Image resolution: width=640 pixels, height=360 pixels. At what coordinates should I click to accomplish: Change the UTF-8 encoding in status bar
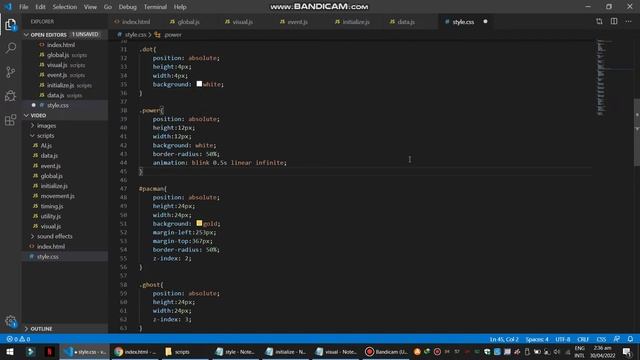click(563, 339)
